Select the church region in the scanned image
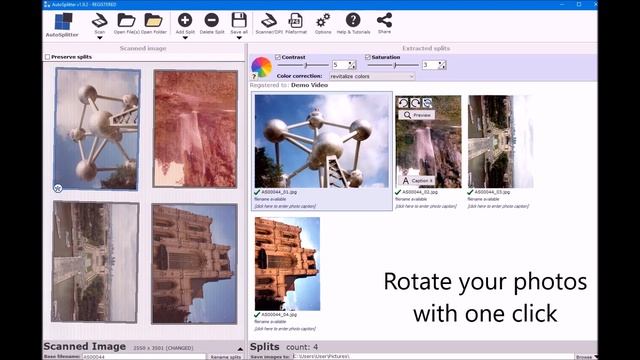The image size is (640, 360). 194,264
